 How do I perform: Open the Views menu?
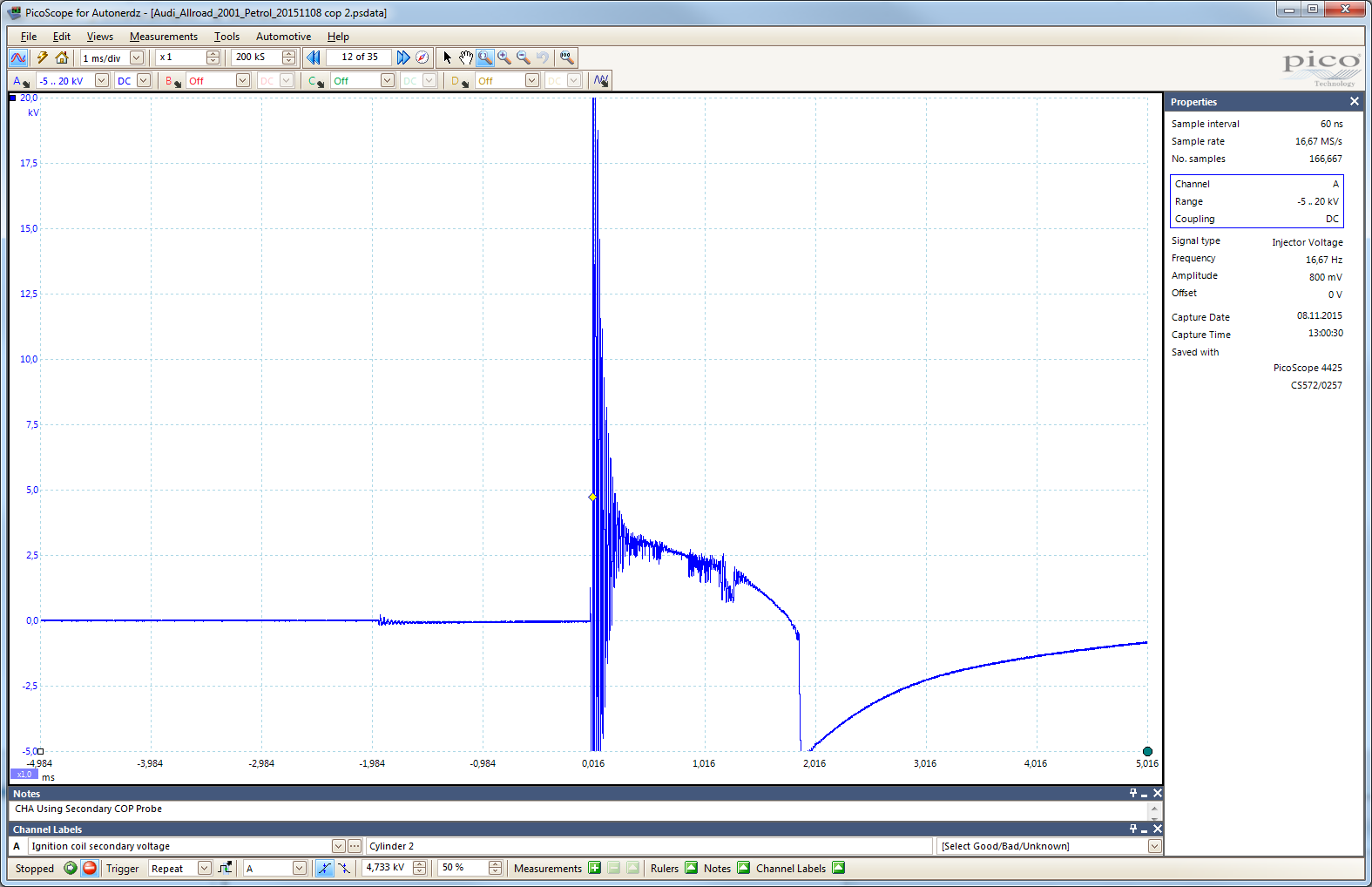coord(100,37)
